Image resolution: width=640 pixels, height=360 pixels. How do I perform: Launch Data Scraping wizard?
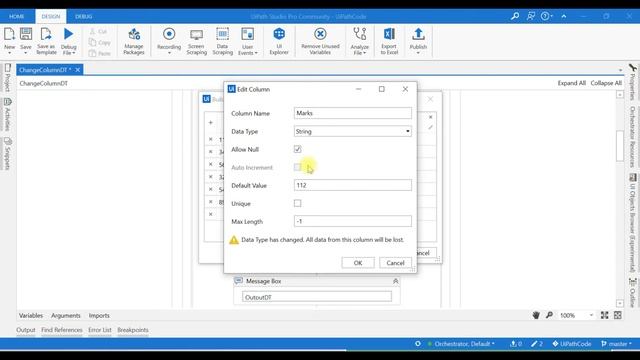[222, 41]
